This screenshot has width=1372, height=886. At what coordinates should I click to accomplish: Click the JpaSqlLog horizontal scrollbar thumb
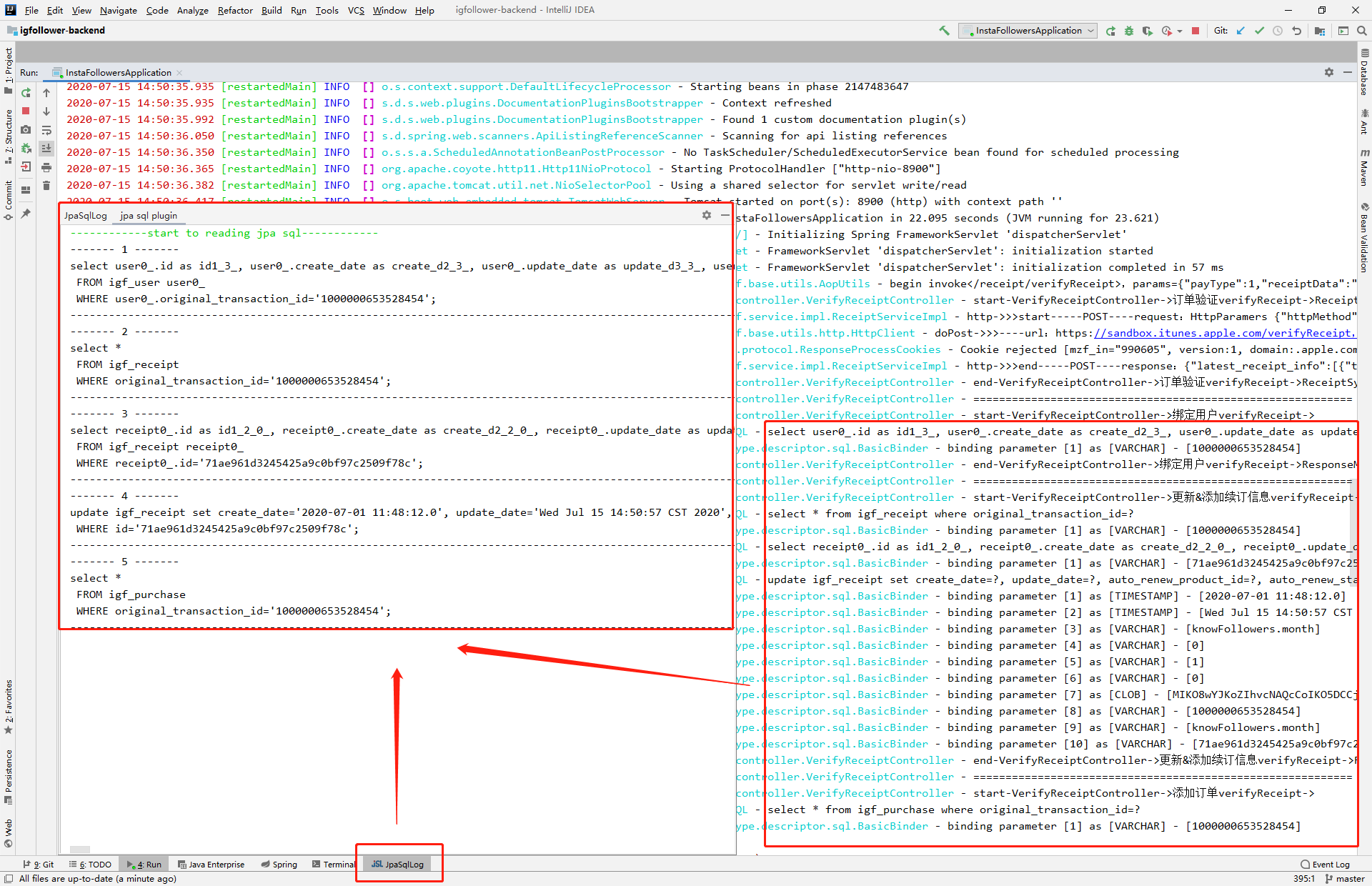point(80,850)
